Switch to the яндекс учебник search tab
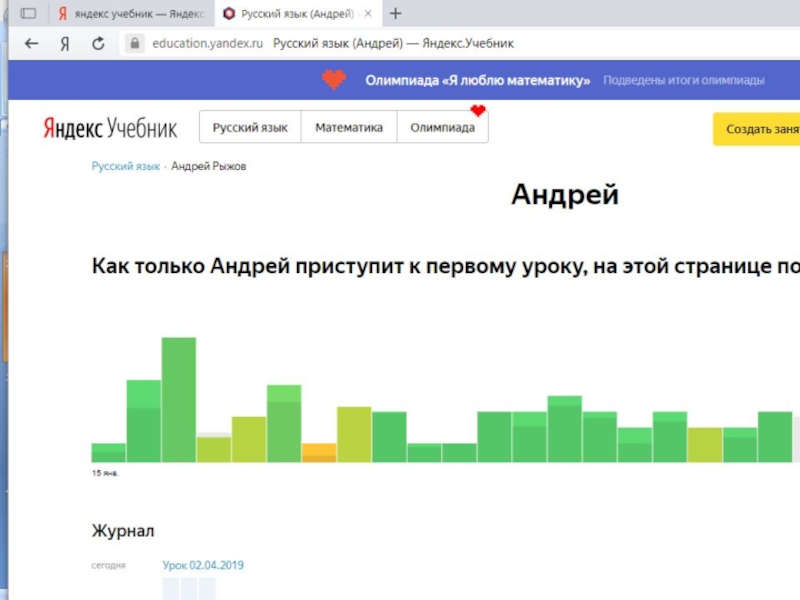Screen dimensions: 800x600 tap(132, 14)
